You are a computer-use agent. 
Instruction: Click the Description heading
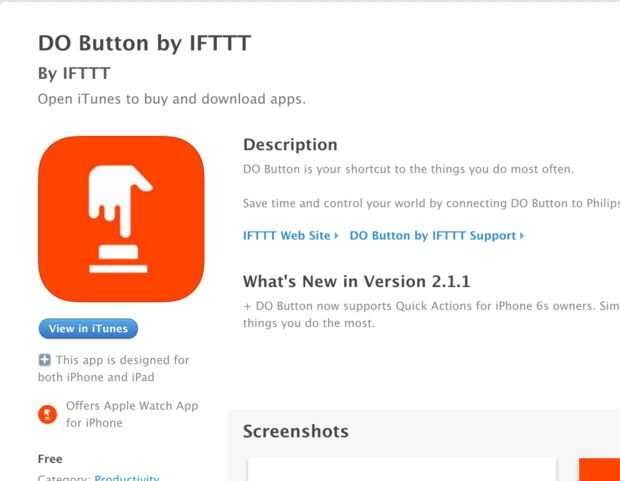290,145
